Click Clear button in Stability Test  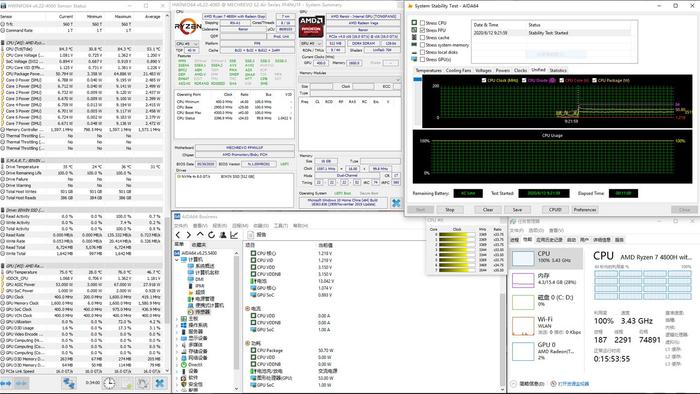[488, 210]
